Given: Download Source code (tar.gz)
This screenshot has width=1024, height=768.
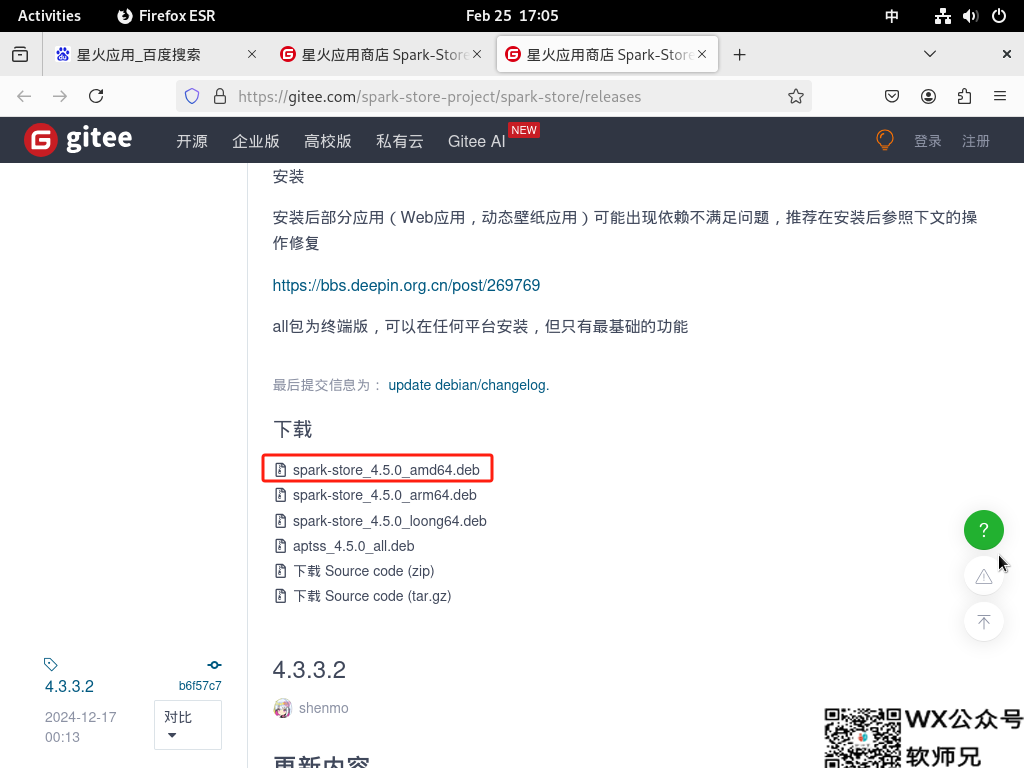Looking at the screenshot, I should pos(372,596).
